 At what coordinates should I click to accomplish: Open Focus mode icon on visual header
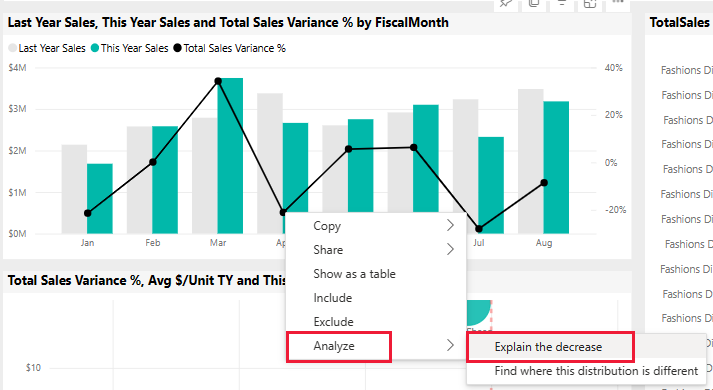pos(590,3)
